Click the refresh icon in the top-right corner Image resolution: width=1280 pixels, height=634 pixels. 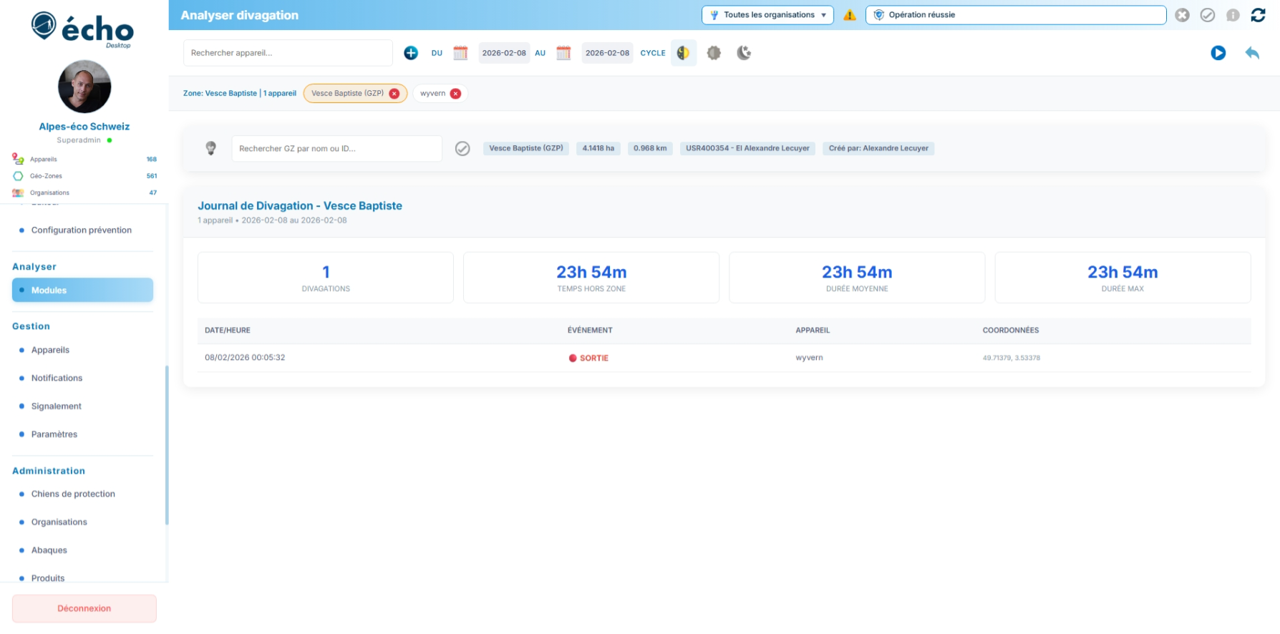1257,15
